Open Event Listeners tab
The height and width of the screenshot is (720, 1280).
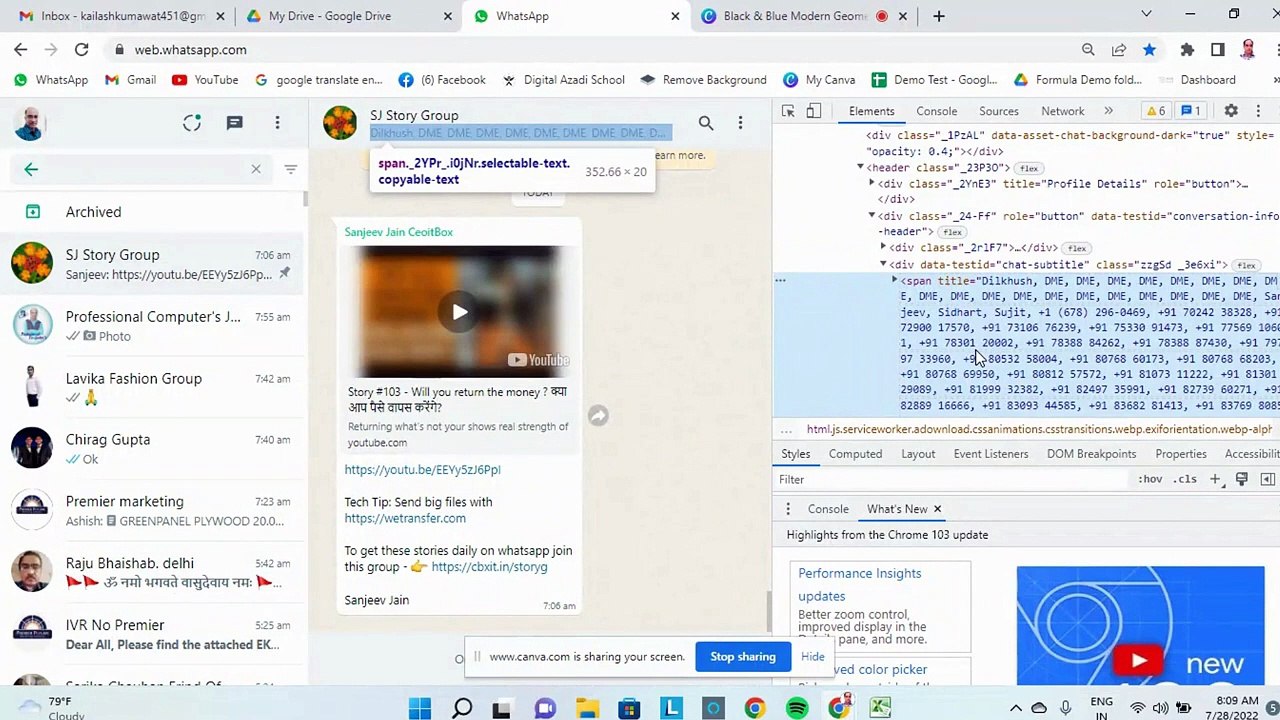[990, 454]
